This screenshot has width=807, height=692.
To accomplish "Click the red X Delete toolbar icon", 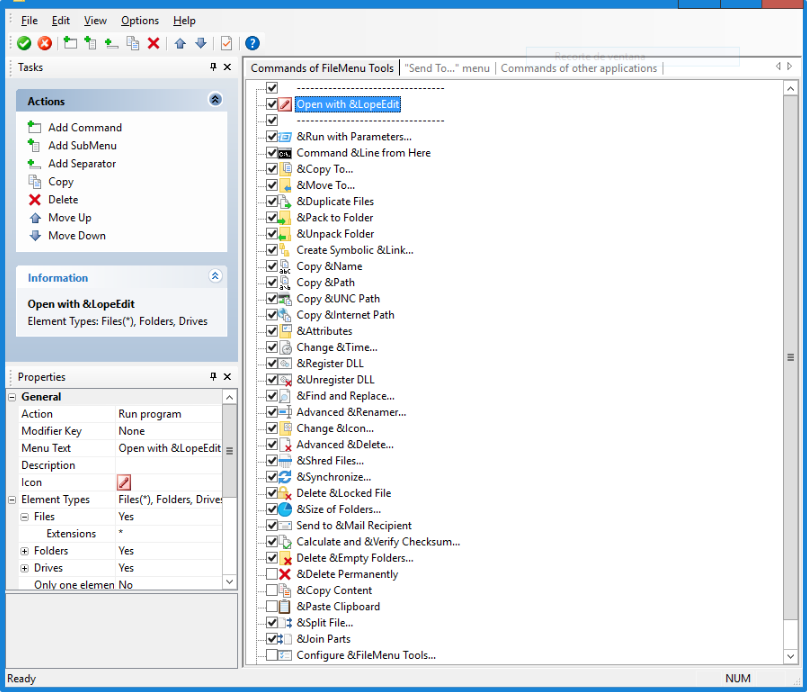I will [x=153, y=43].
